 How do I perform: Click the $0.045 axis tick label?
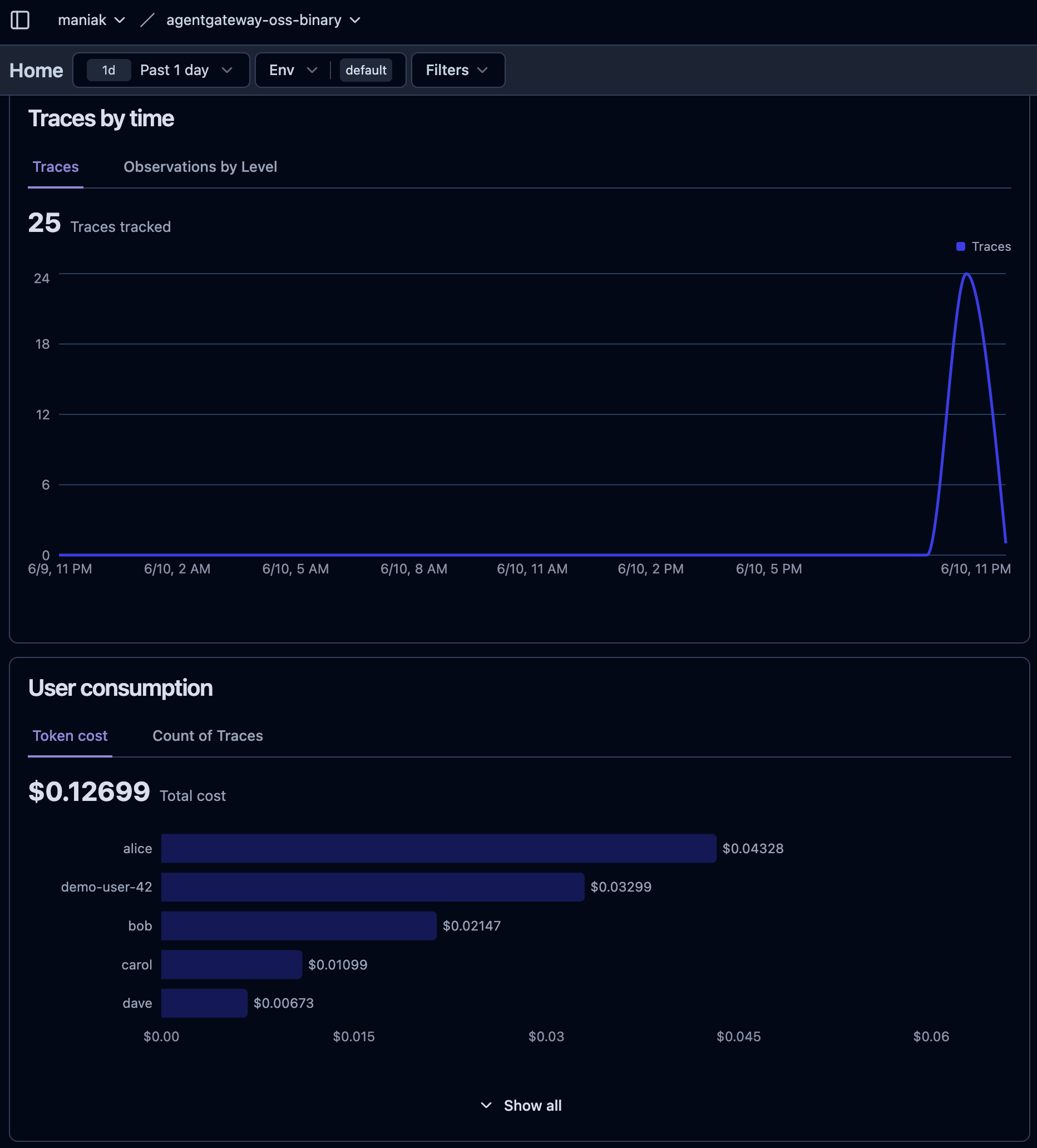point(739,1036)
